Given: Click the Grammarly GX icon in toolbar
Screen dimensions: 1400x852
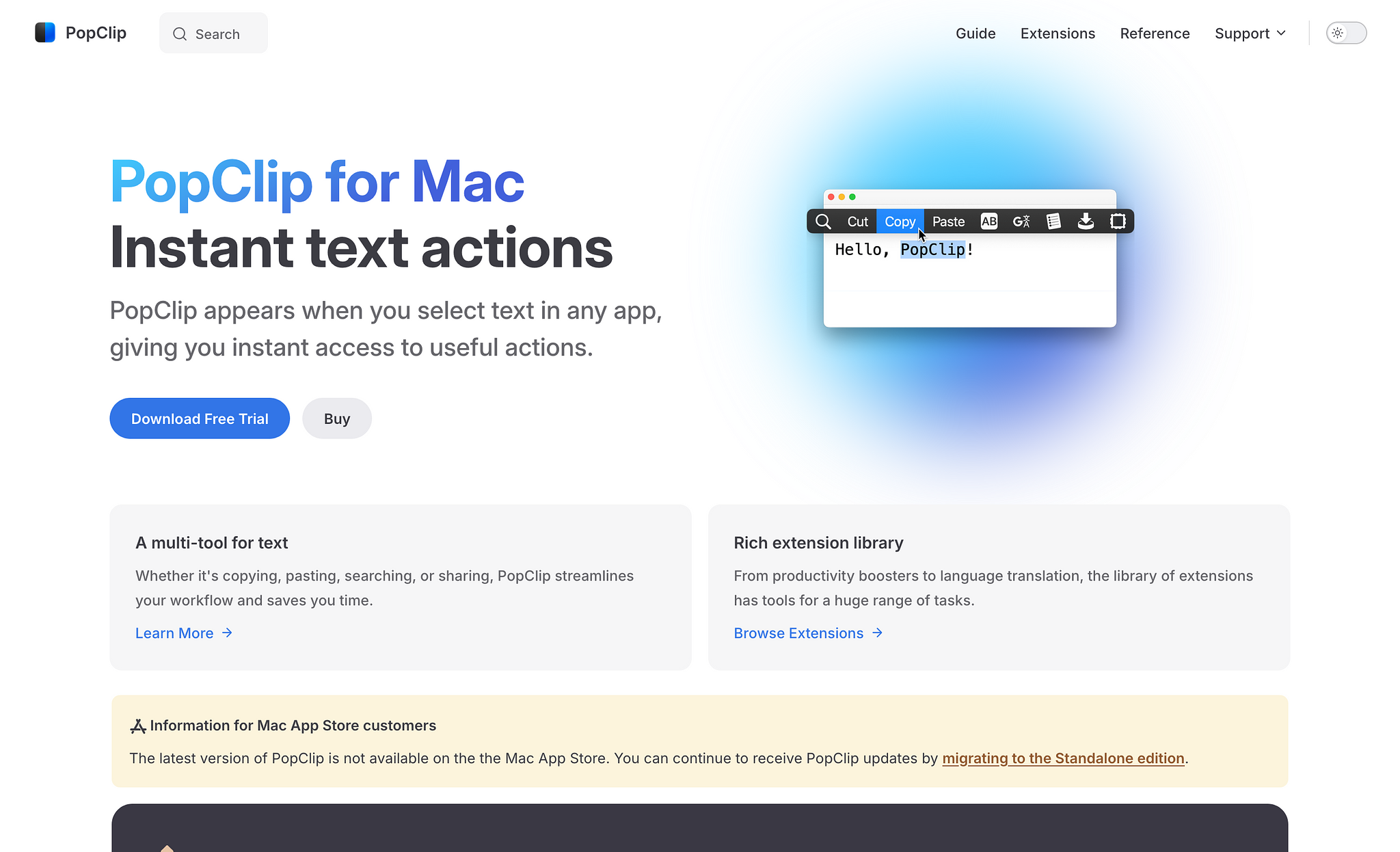Looking at the screenshot, I should click(x=1020, y=221).
